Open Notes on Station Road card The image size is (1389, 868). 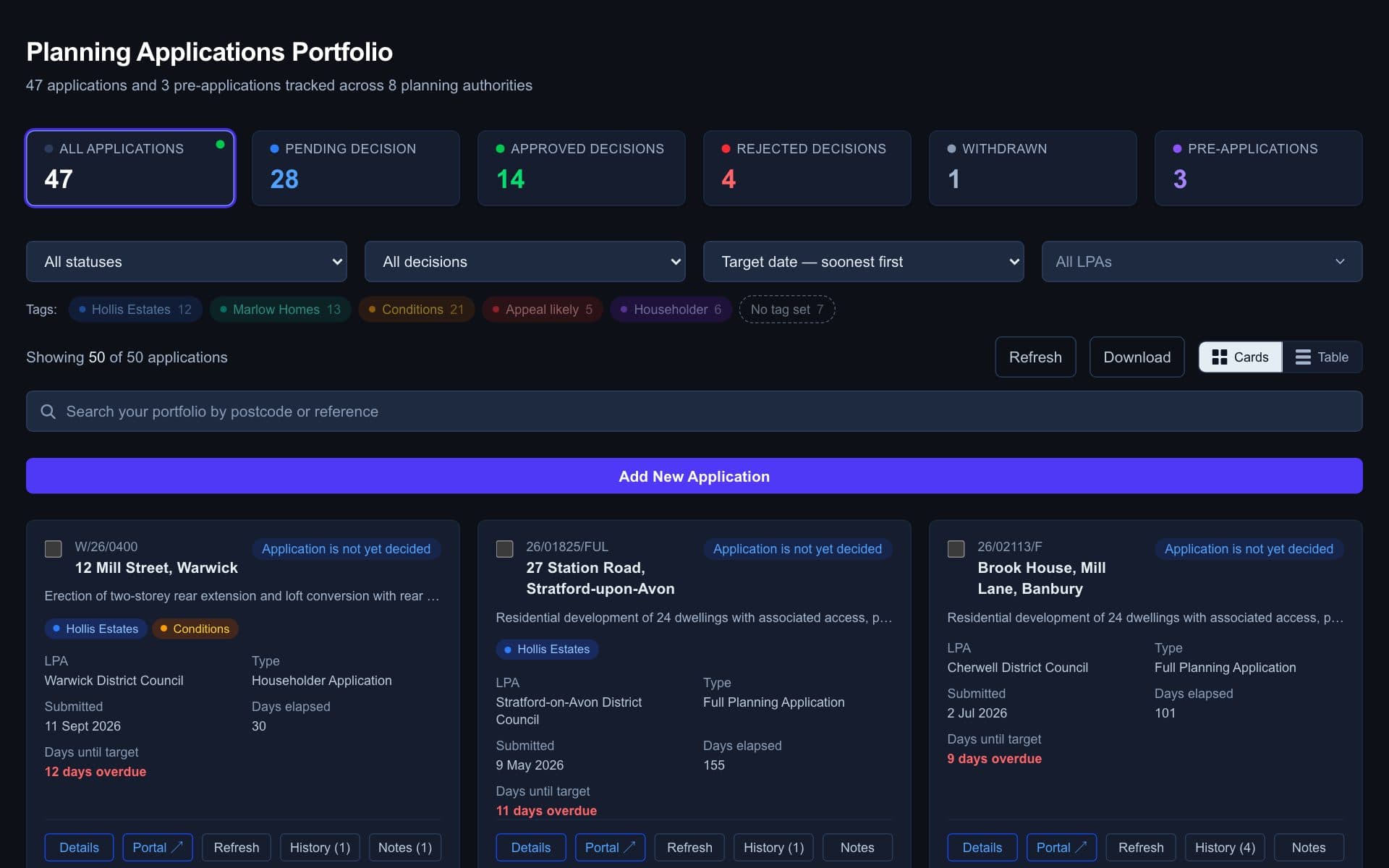[x=857, y=848]
